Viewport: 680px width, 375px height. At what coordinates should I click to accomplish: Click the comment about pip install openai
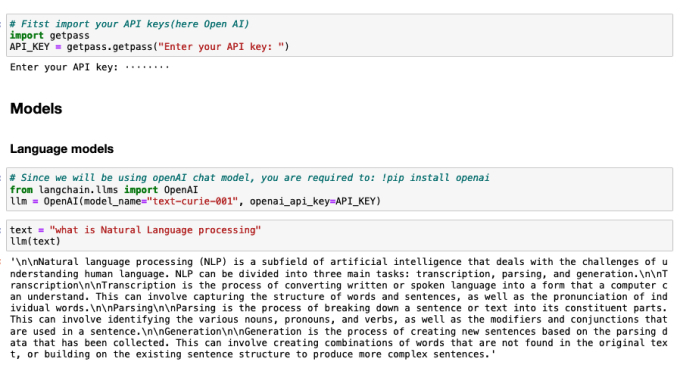[249, 178]
